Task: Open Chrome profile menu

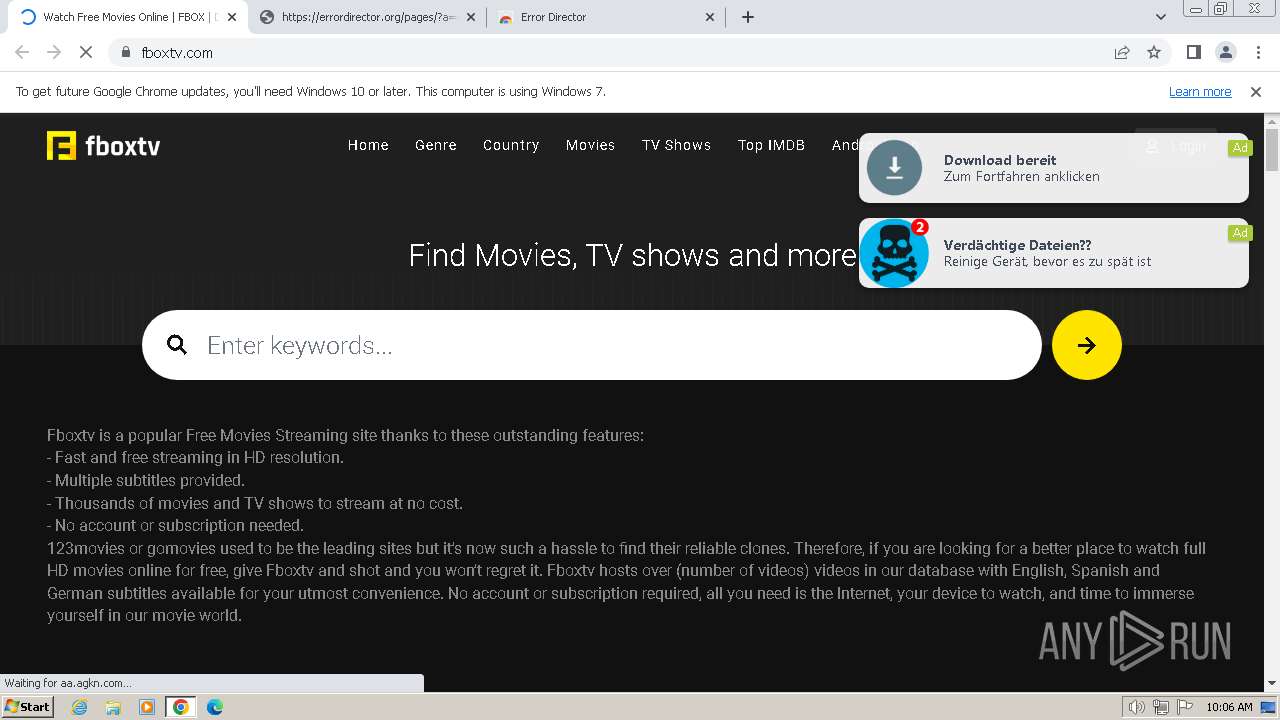Action: pyautogui.click(x=1225, y=52)
